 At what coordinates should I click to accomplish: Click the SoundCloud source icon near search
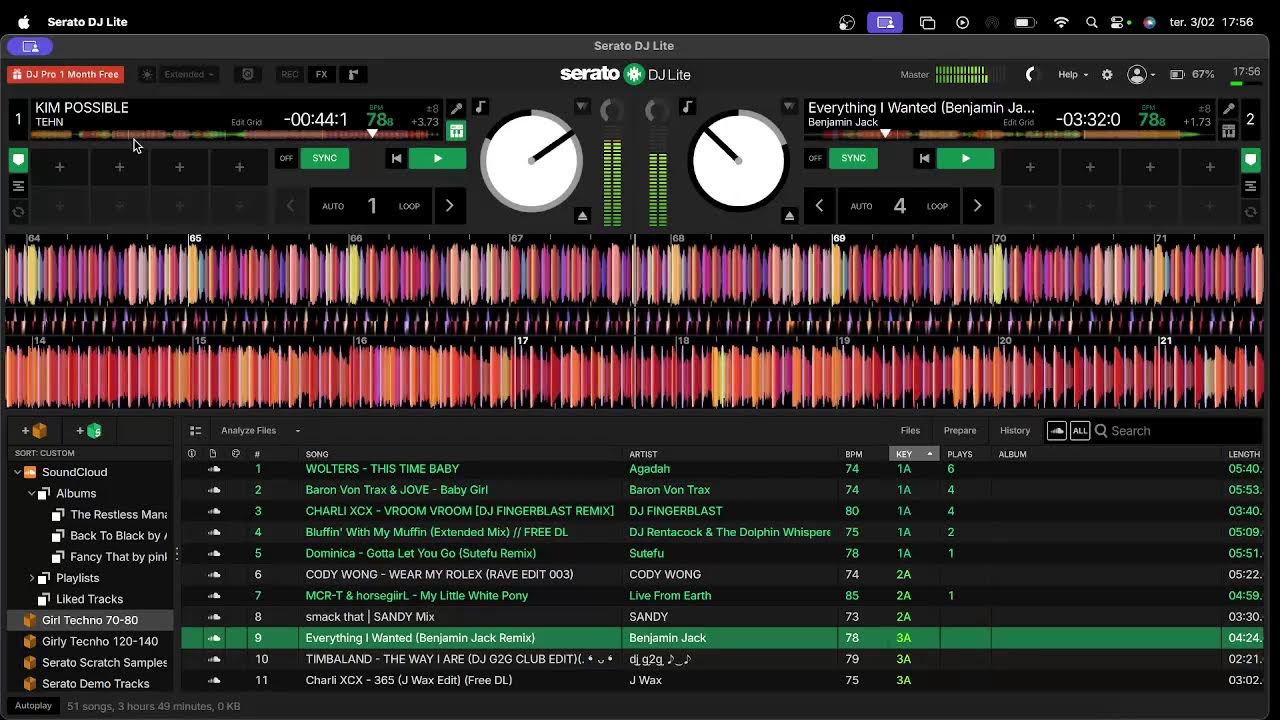pyautogui.click(x=1056, y=431)
